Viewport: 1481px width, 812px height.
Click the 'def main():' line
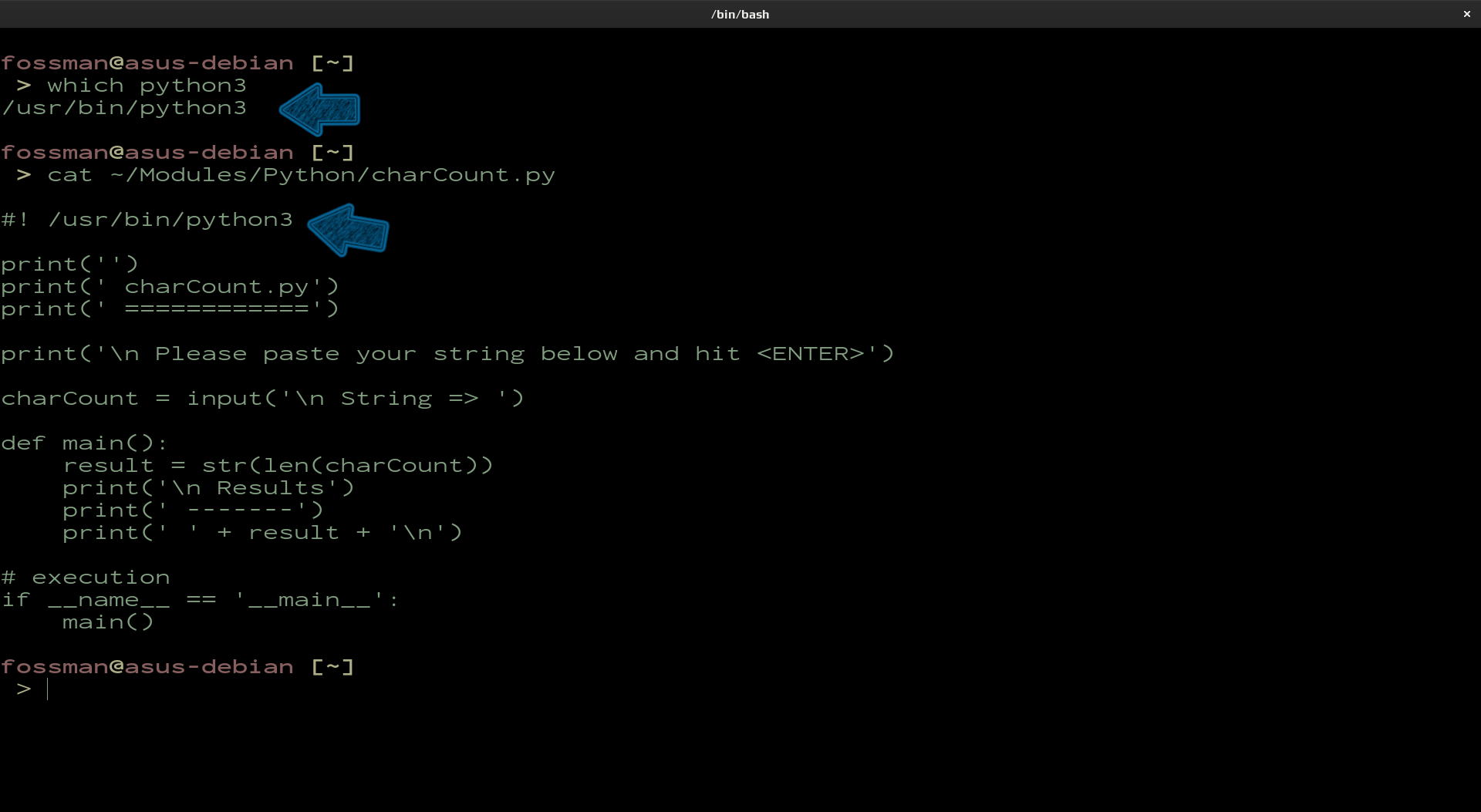click(x=84, y=443)
